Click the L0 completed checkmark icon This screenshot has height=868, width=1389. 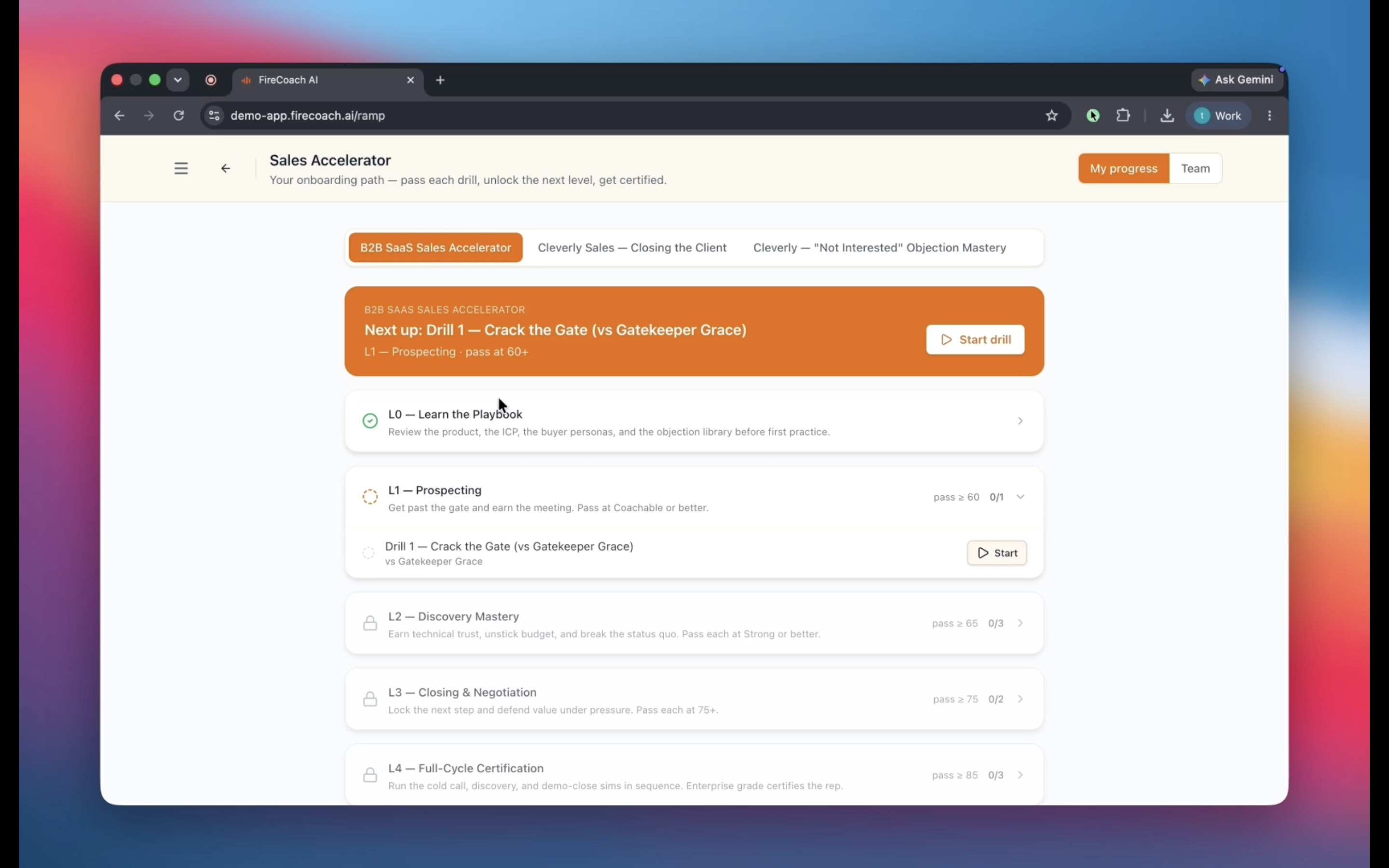(x=370, y=421)
